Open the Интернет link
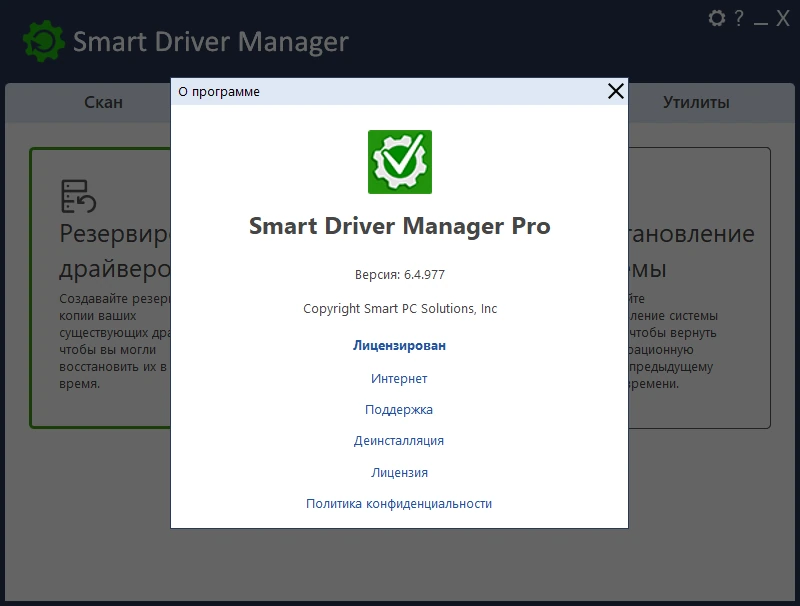The image size is (800, 606). click(399, 378)
